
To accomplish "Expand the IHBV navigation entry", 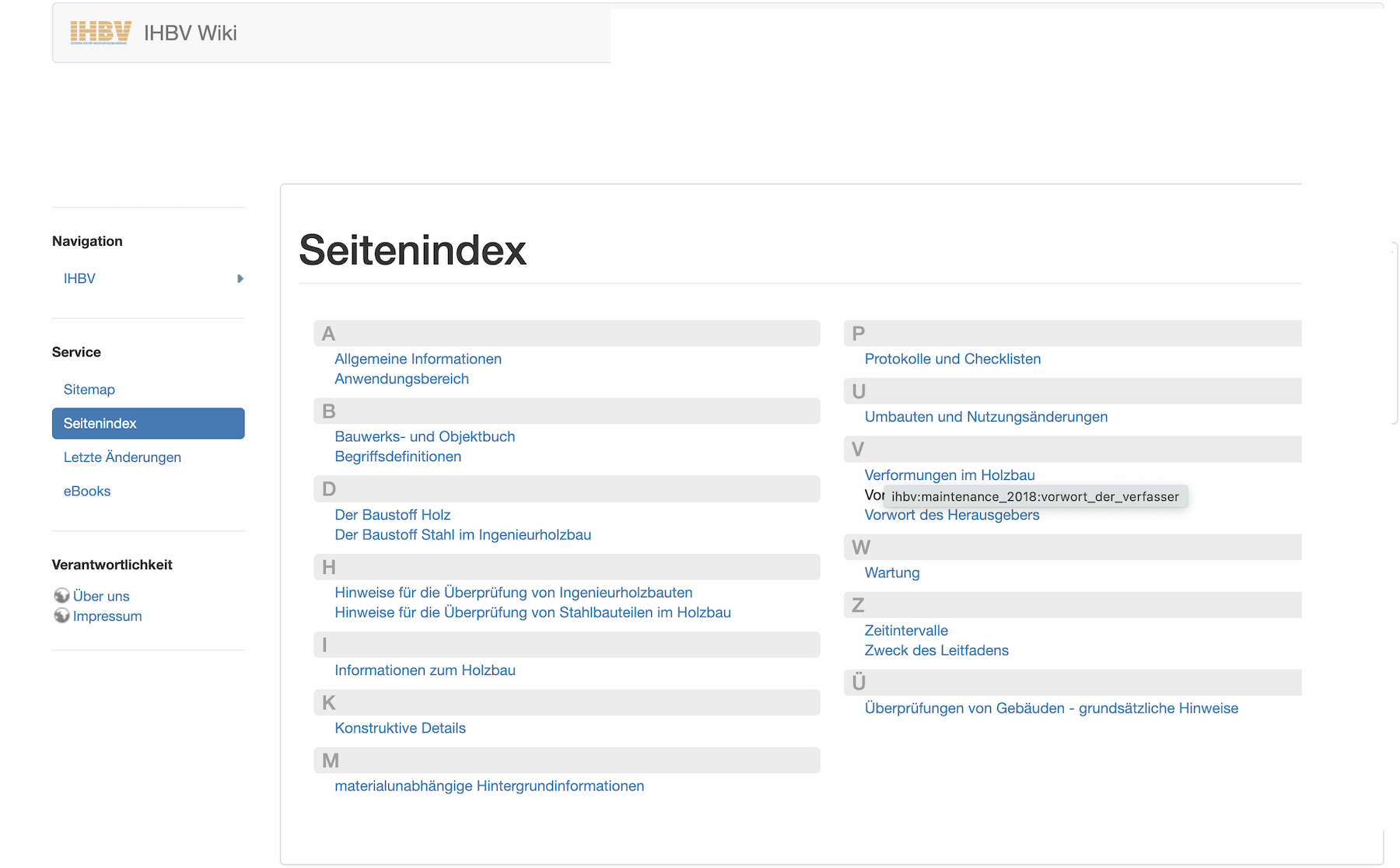I will (240, 278).
